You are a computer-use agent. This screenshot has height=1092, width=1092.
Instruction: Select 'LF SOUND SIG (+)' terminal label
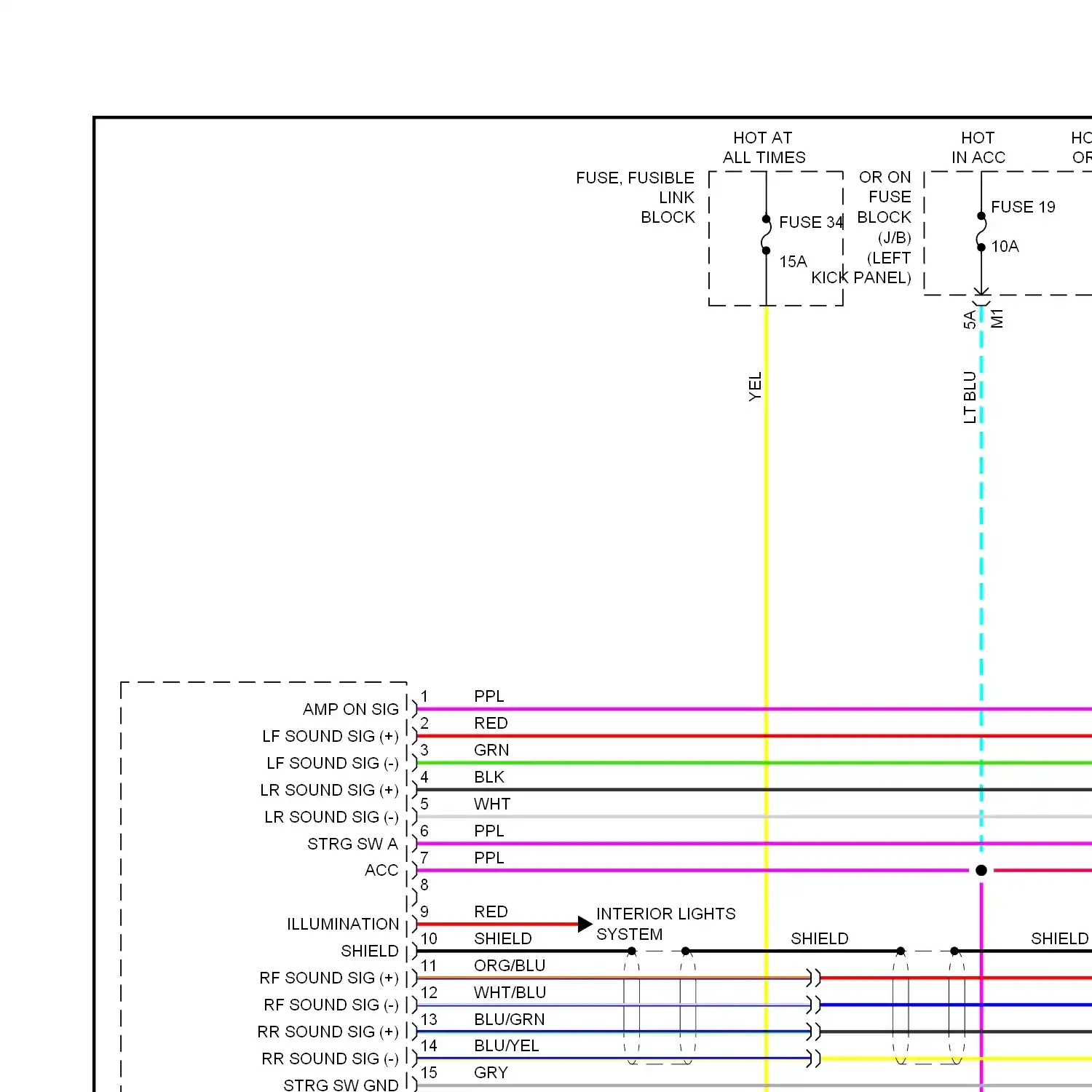pyautogui.click(x=331, y=736)
